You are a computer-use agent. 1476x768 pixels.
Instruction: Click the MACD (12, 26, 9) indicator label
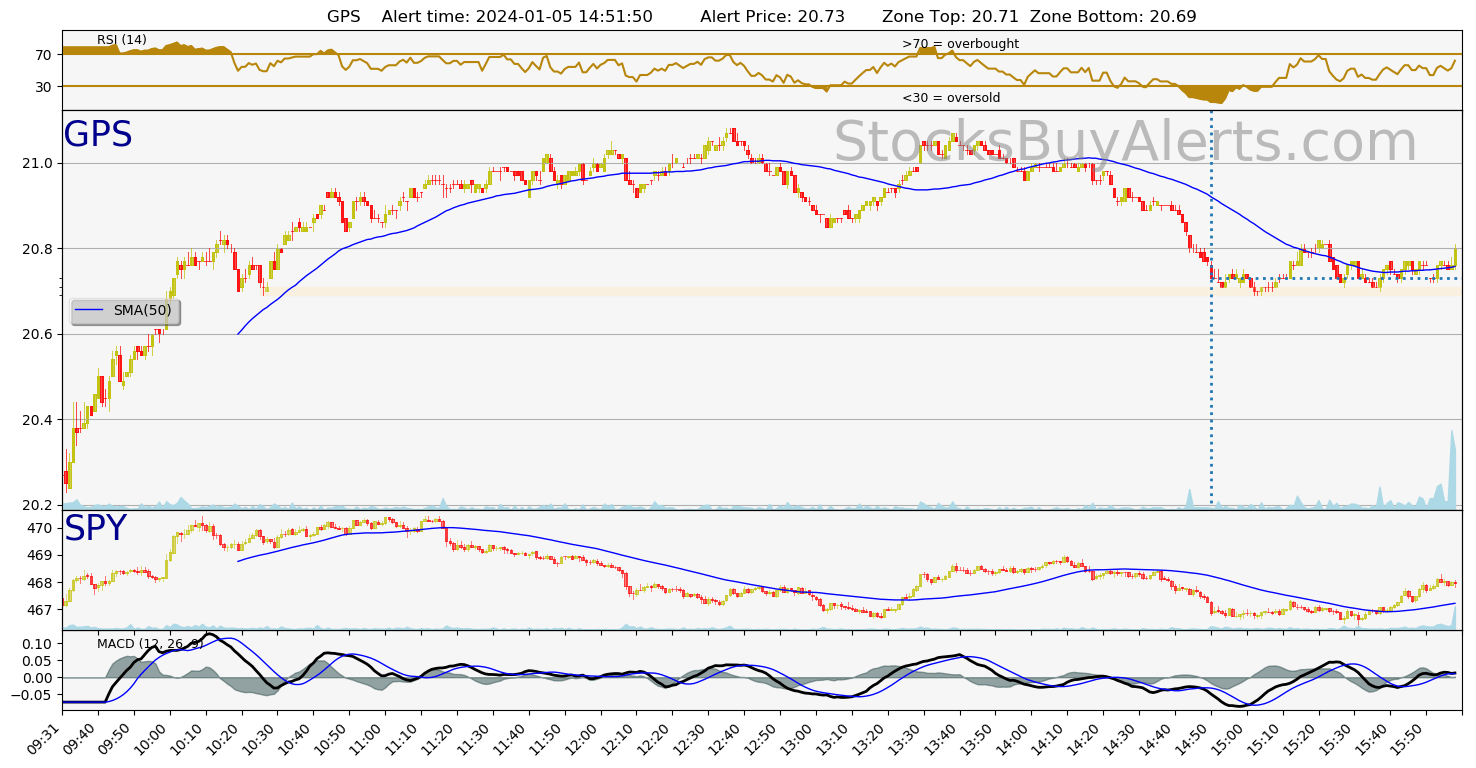pos(150,643)
